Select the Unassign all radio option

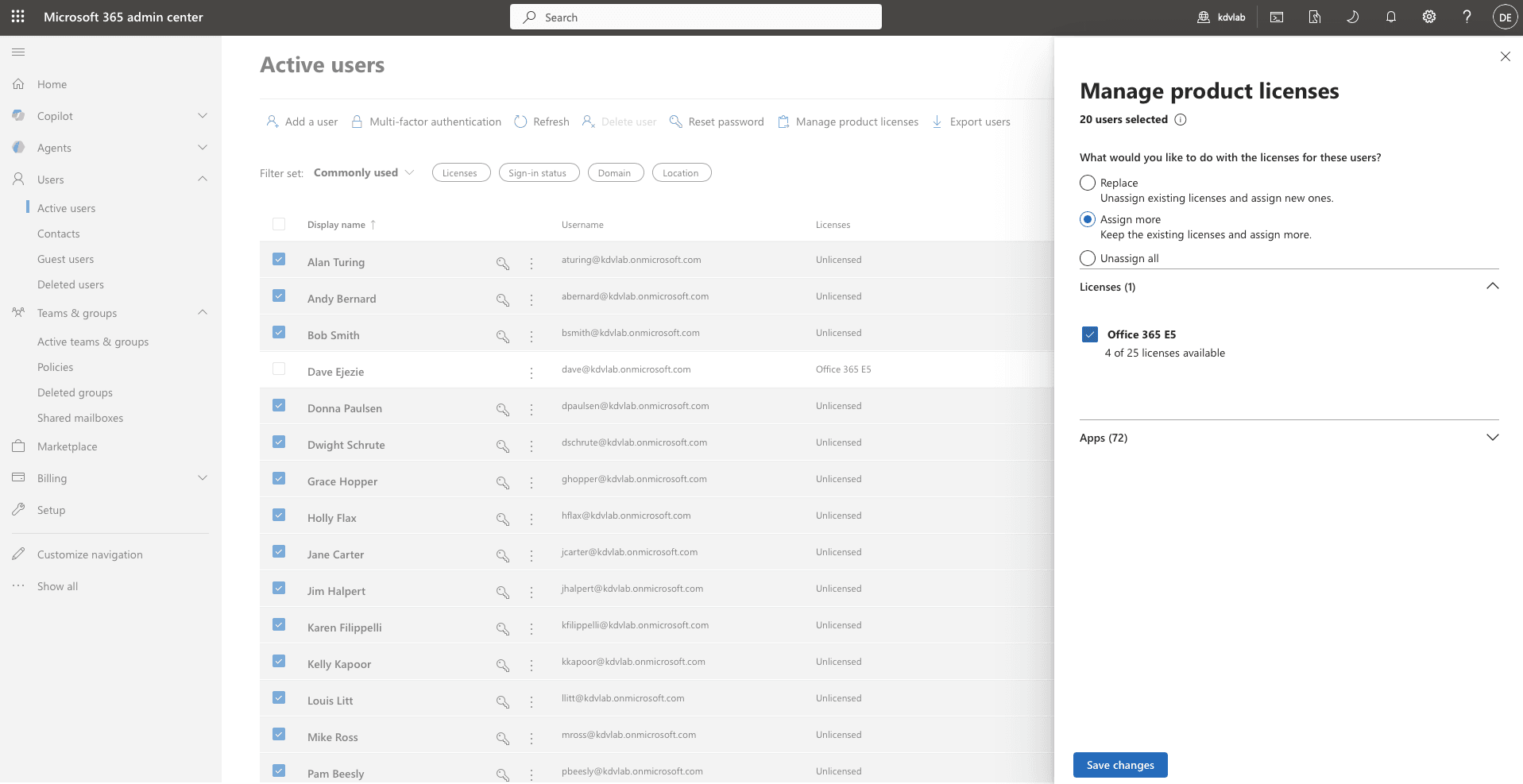pos(1088,258)
